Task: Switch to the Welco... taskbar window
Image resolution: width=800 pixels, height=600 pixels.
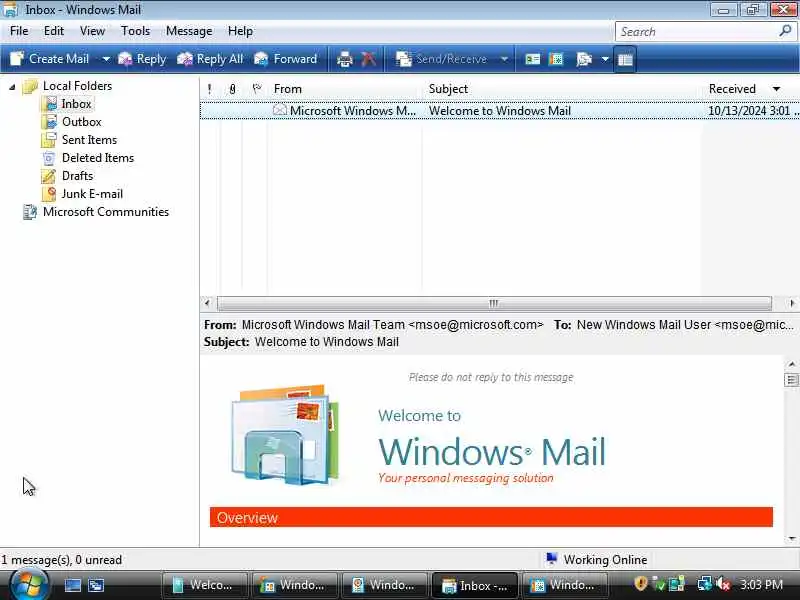Action: point(205,585)
